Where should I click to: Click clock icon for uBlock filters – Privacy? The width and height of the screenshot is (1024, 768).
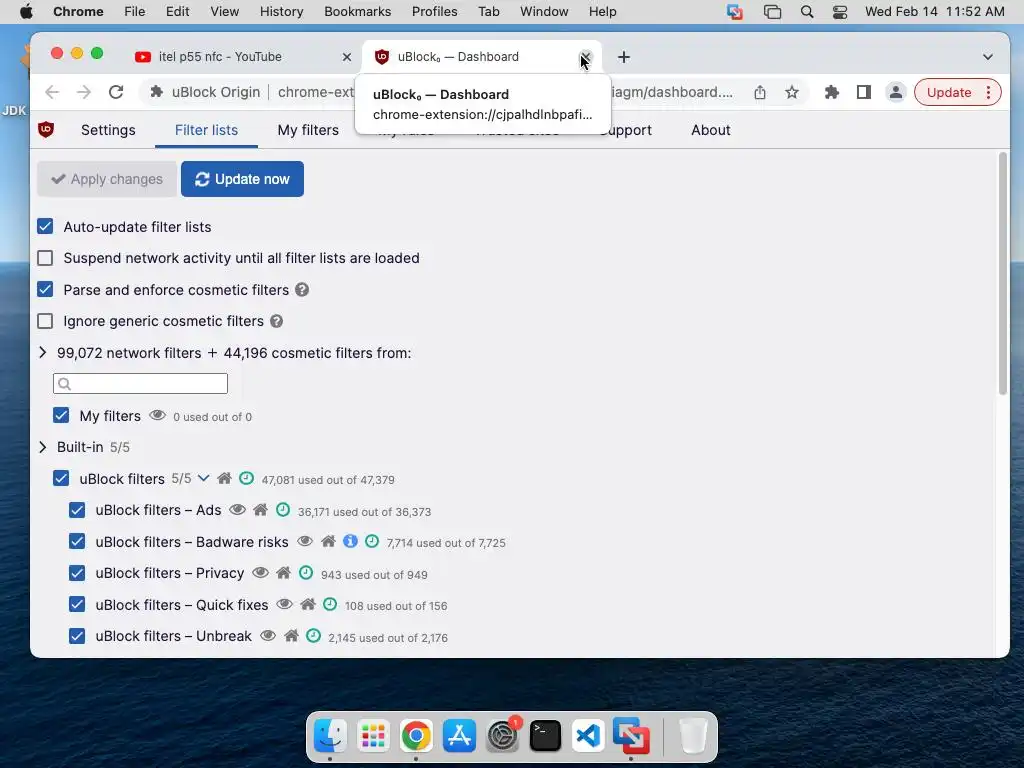point(306,573)
